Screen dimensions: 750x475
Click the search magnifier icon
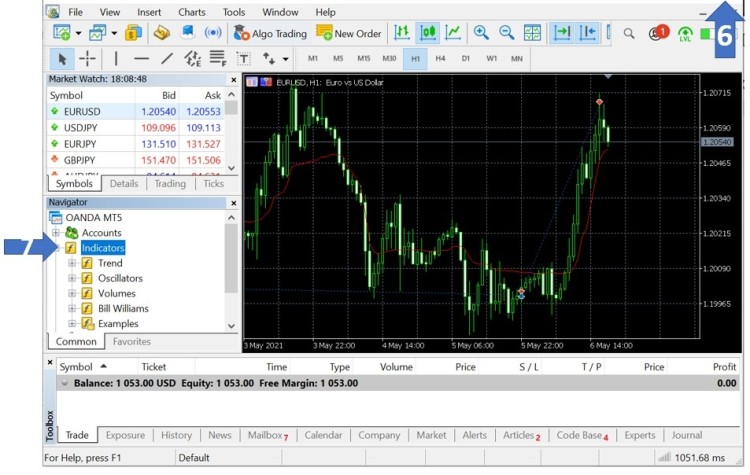point(630,33)
